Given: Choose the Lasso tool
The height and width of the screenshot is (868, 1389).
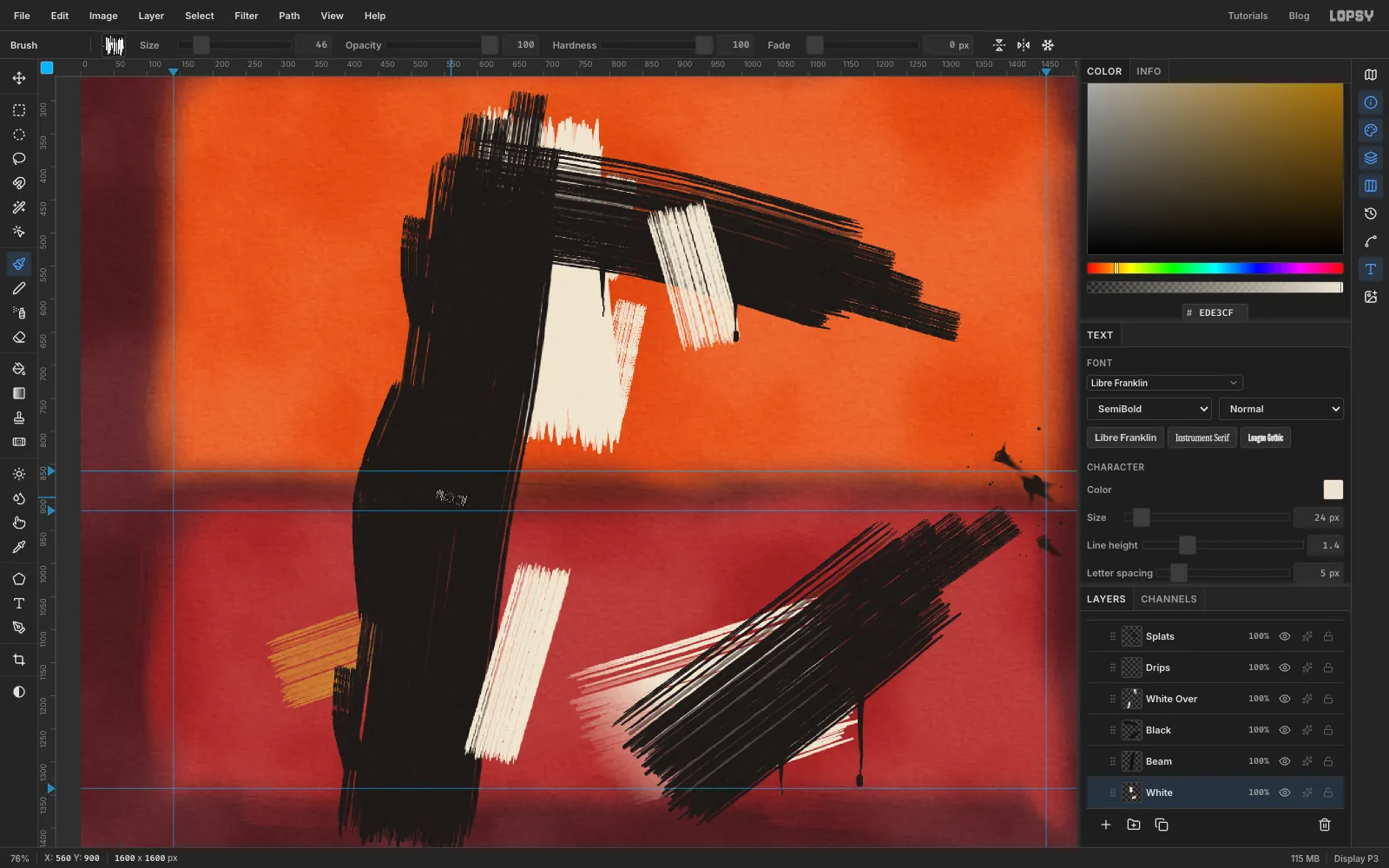Looking at the screenshot, I should click(19, 159).
